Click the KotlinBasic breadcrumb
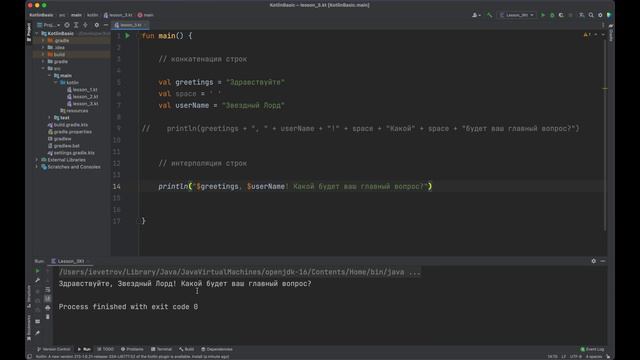 [41, 15]
